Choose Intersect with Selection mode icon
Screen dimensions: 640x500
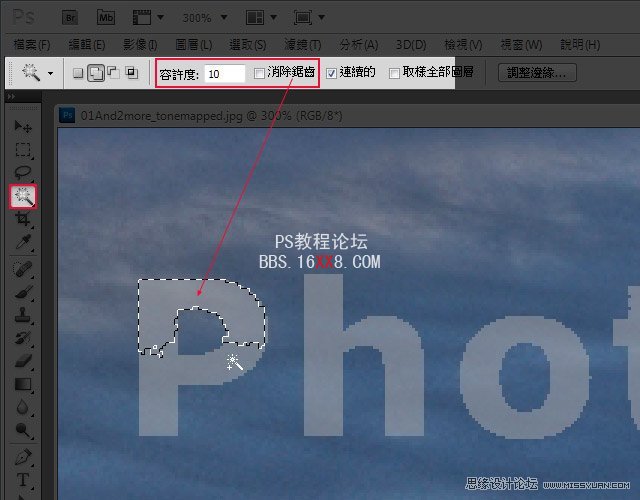point(131,73)
